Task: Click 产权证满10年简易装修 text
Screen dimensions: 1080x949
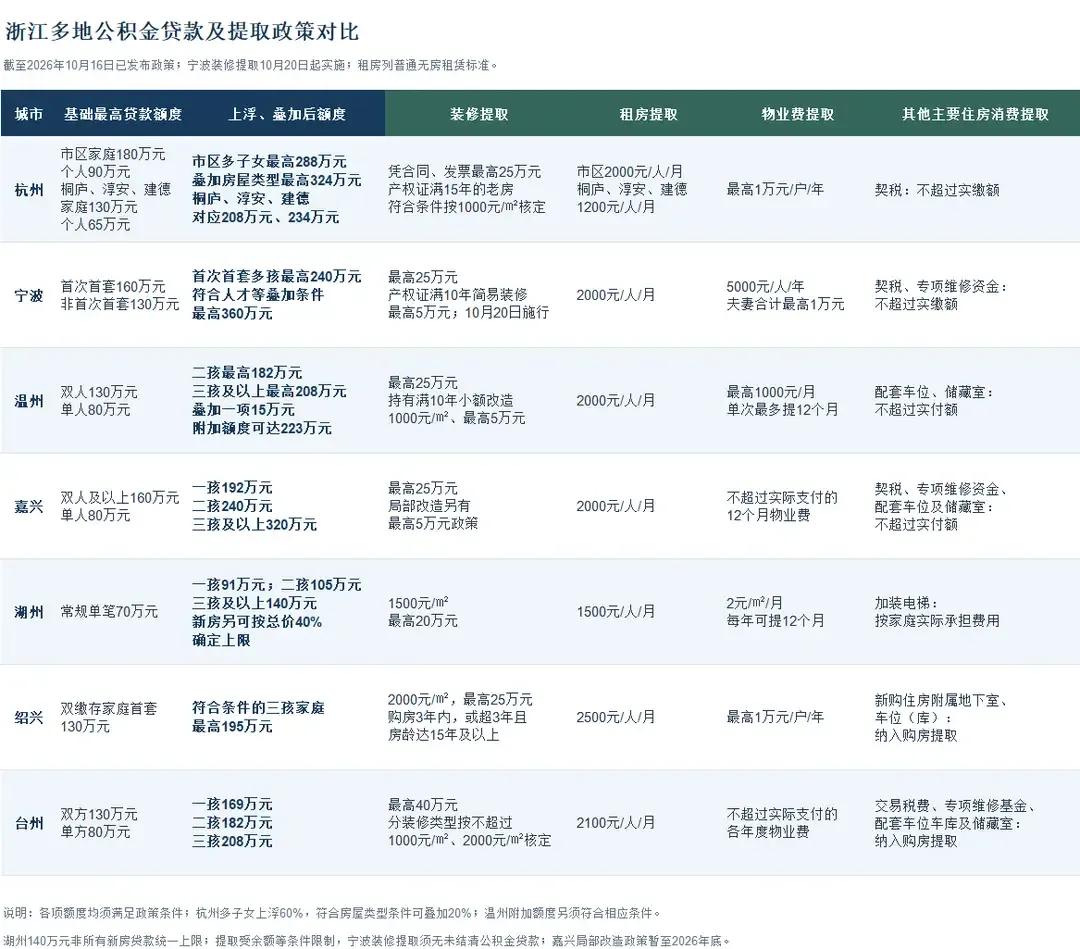Action: tap(457, 295)
